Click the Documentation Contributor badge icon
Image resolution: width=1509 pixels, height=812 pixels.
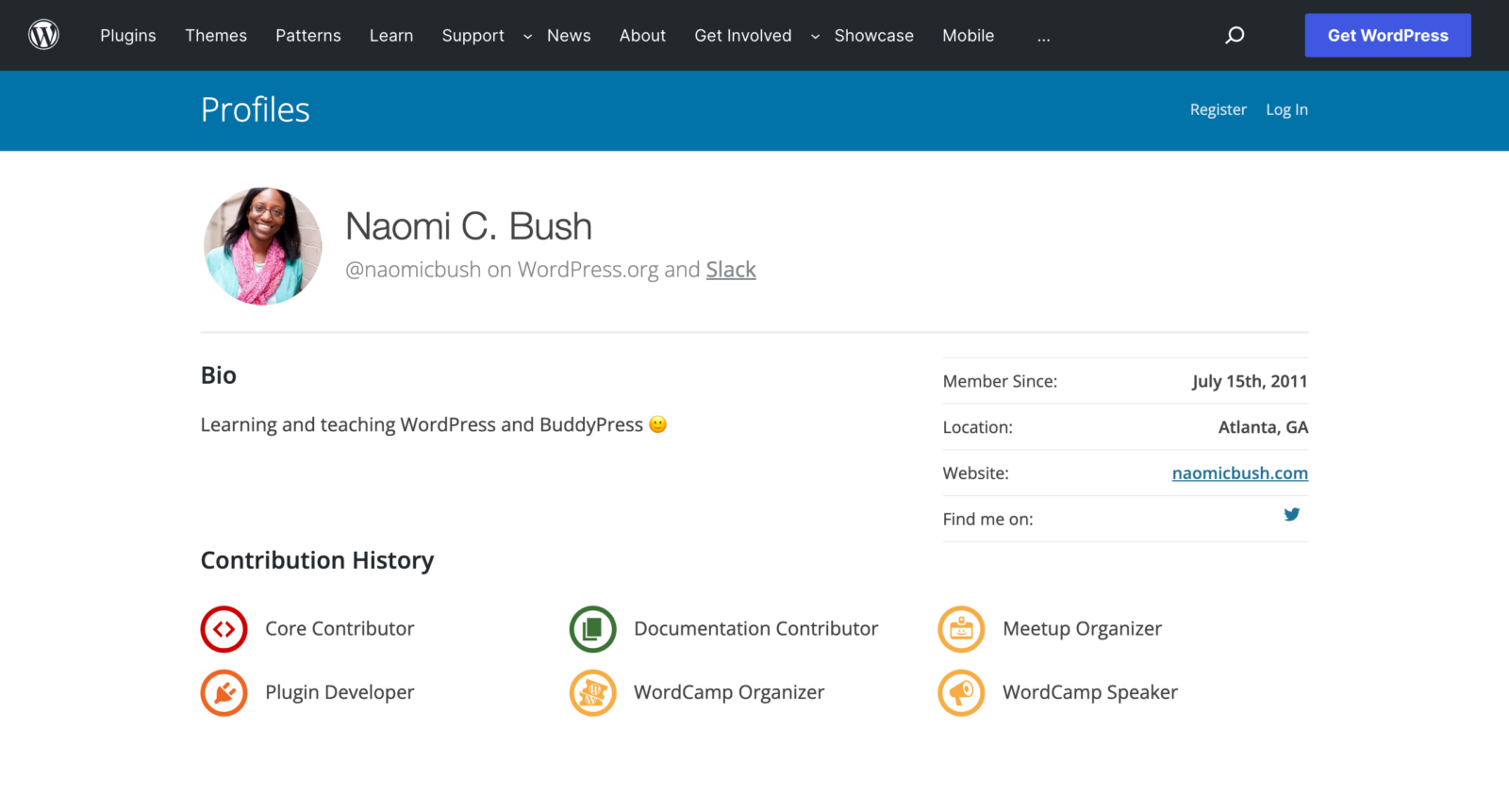point(592,629)
